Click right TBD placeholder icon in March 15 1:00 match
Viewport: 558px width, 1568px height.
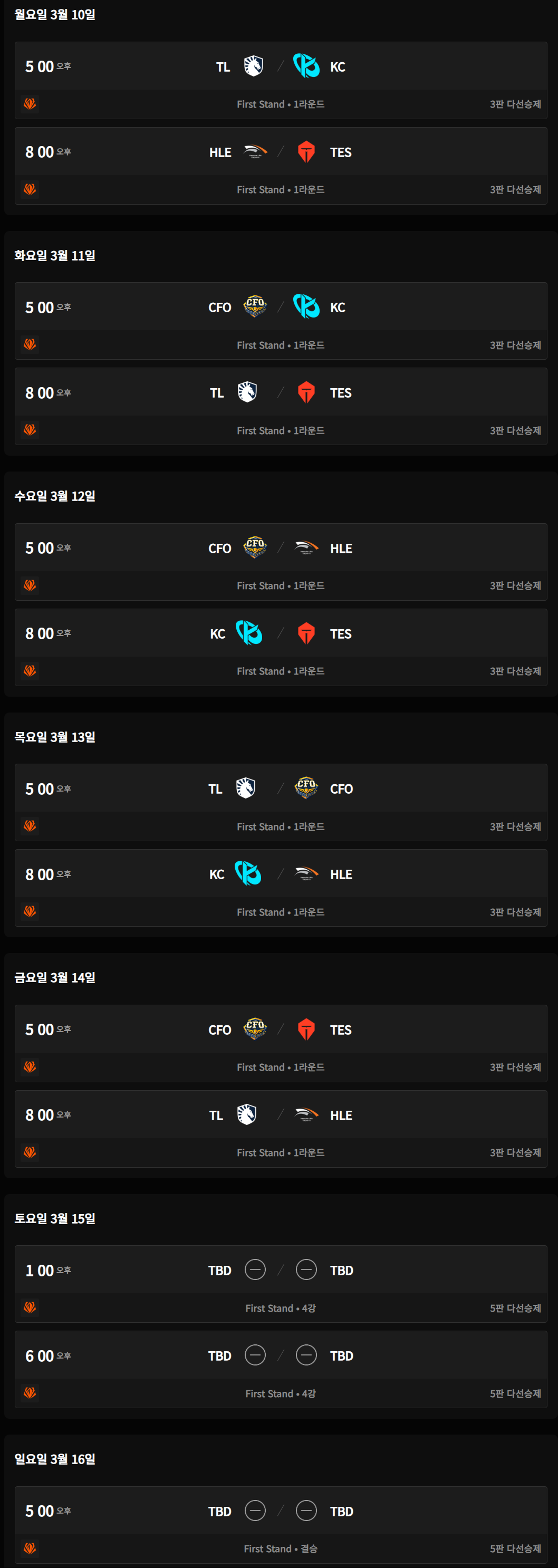306,1269
